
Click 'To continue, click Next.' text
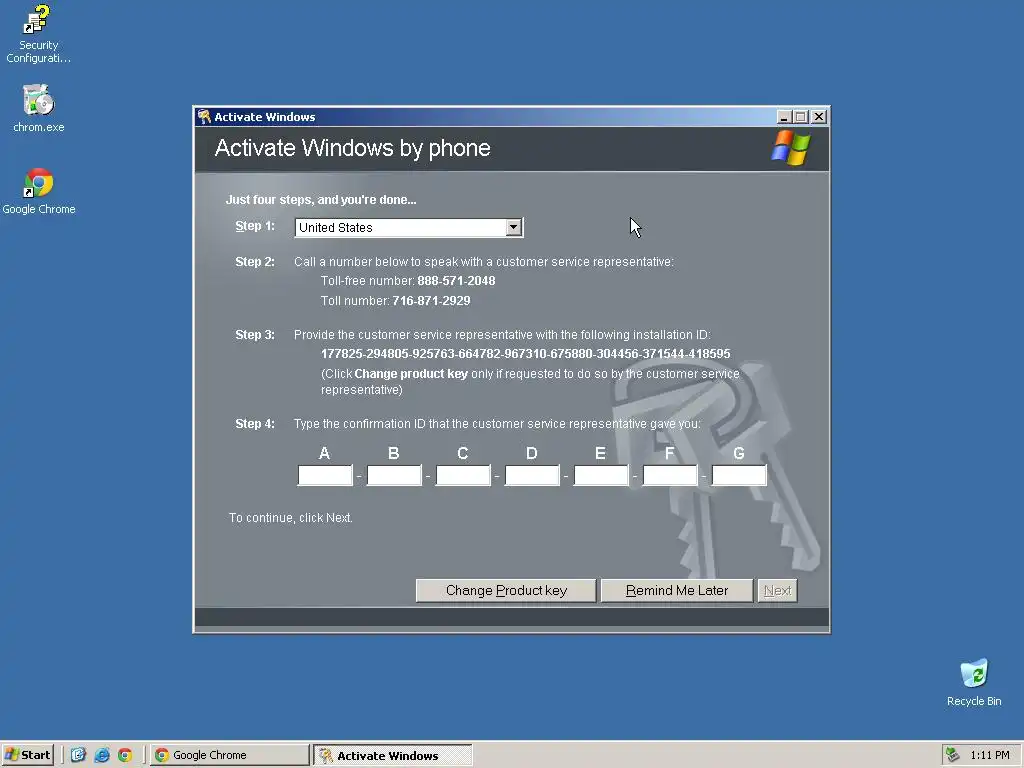(291, 518)
